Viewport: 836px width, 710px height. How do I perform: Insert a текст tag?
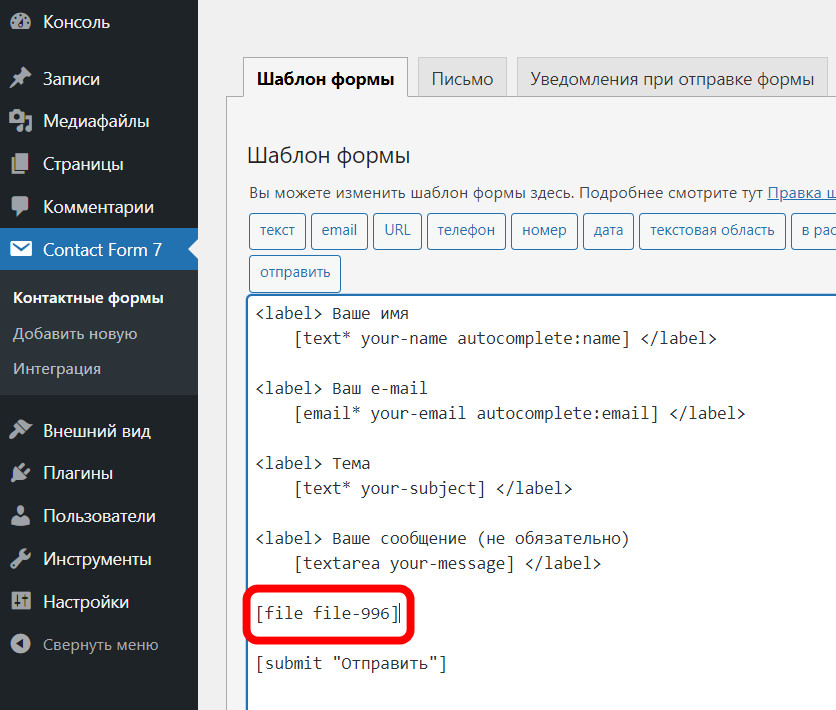[277, 231]
